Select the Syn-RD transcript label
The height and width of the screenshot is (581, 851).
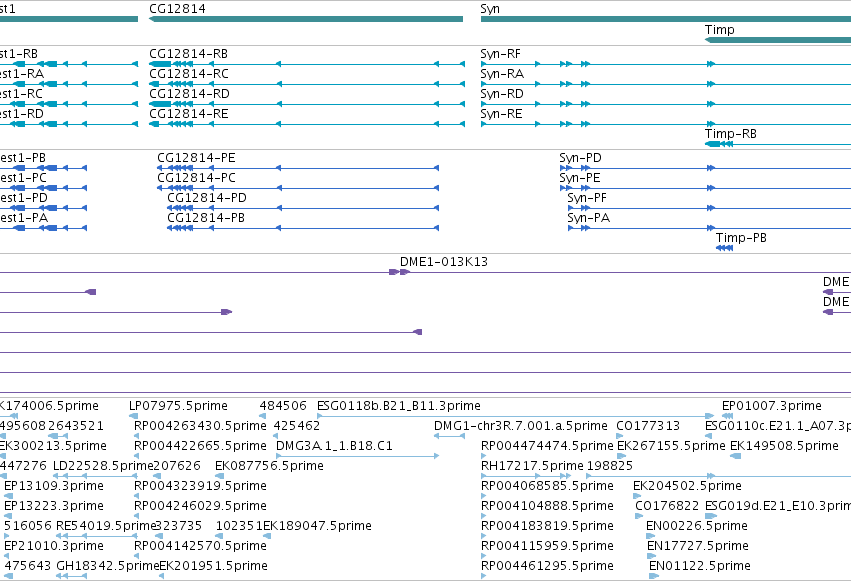click(x=502, y=94)
